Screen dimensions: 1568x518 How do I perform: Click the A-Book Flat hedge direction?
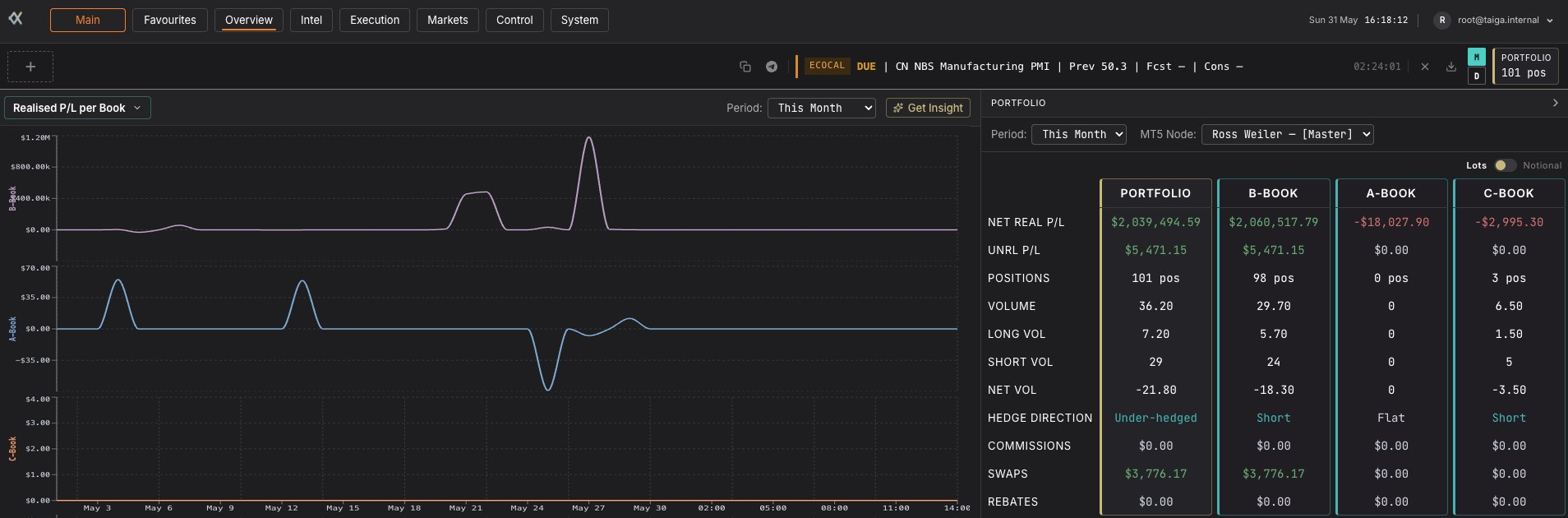pos(1391,418)
